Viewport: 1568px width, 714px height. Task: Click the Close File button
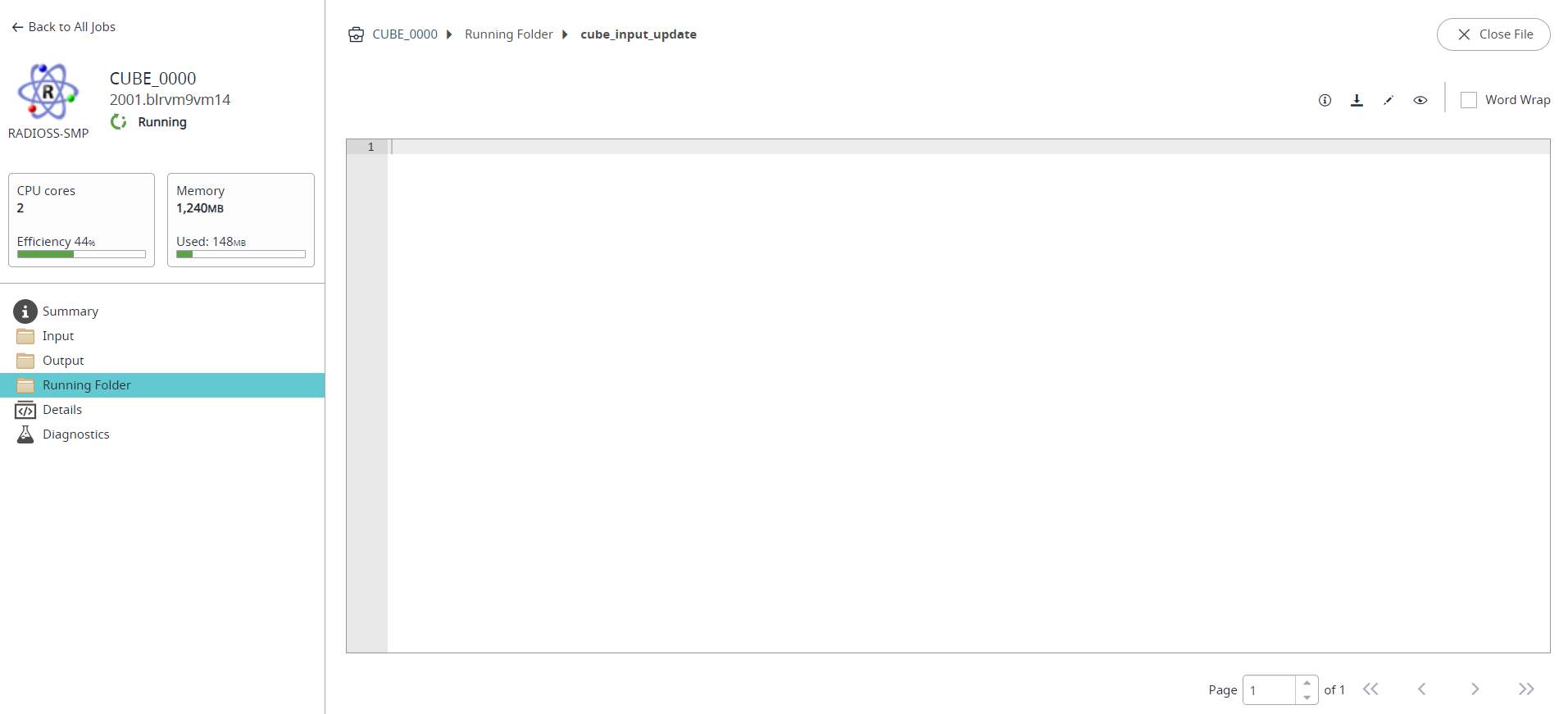(1493, 34)
